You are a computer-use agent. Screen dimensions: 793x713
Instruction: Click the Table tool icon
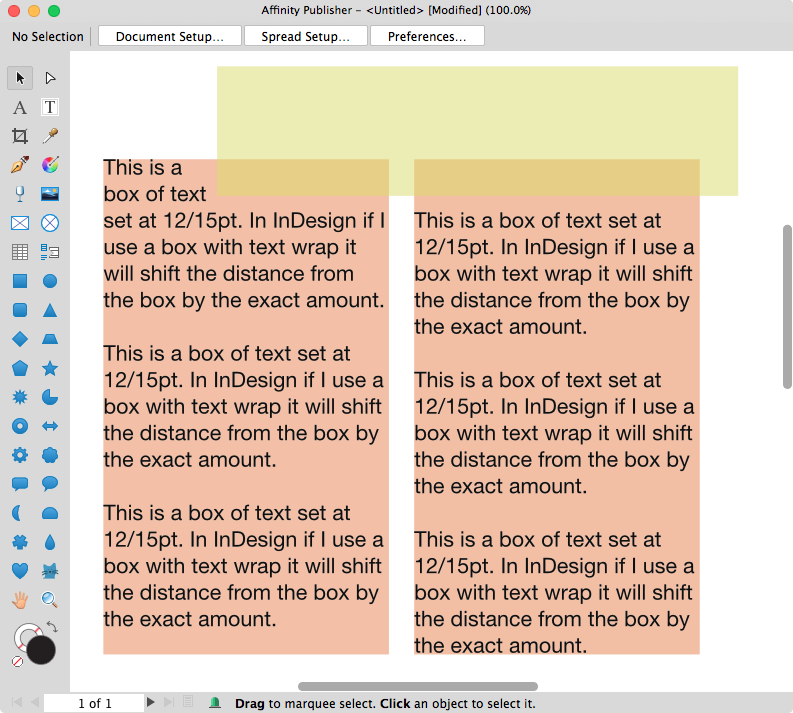click(x=20, y=252)
